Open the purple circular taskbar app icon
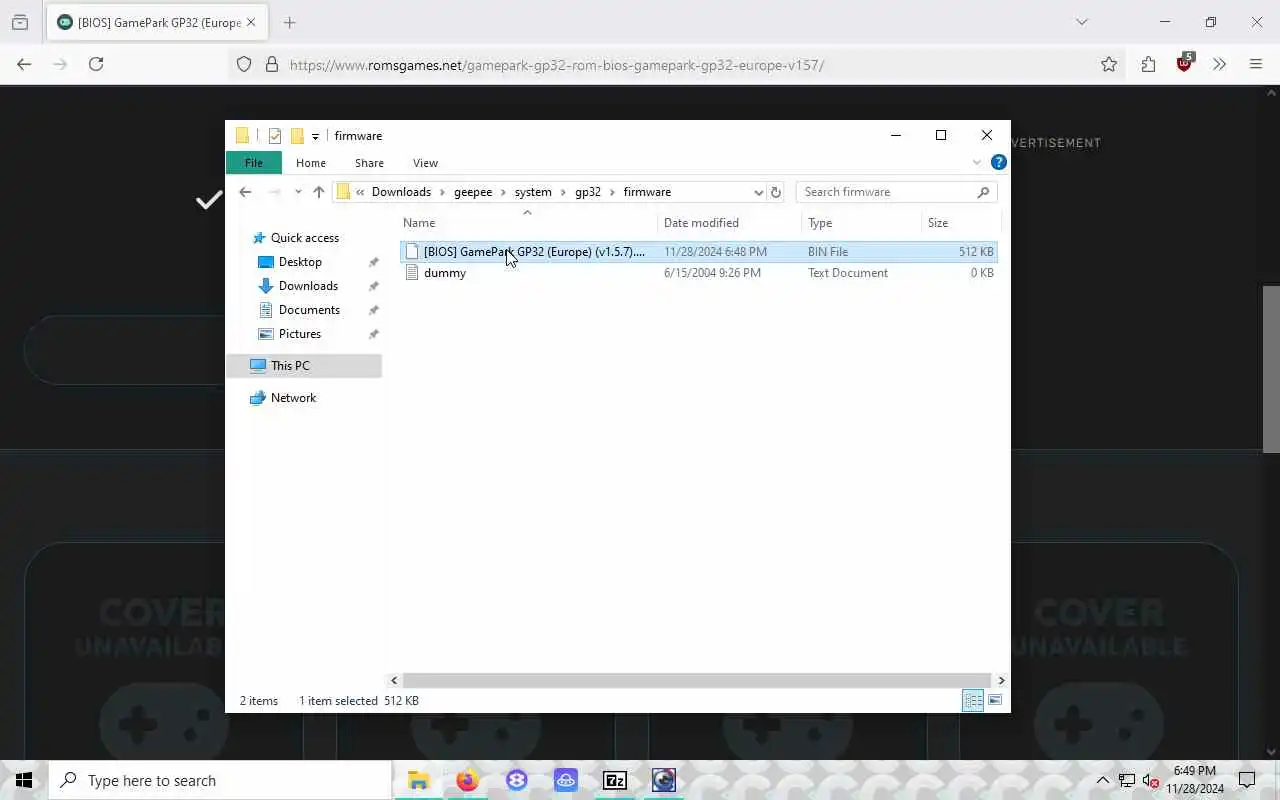 (516, 780)
